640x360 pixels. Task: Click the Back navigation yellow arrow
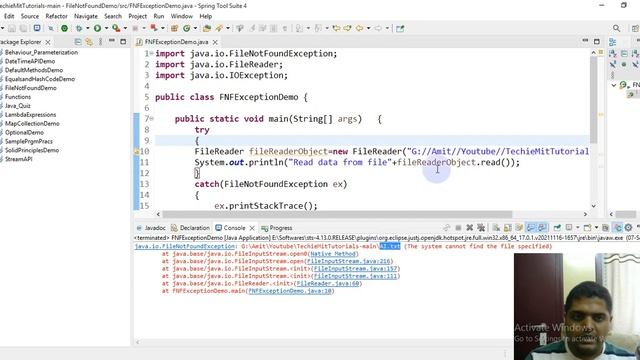click(359, 28)
